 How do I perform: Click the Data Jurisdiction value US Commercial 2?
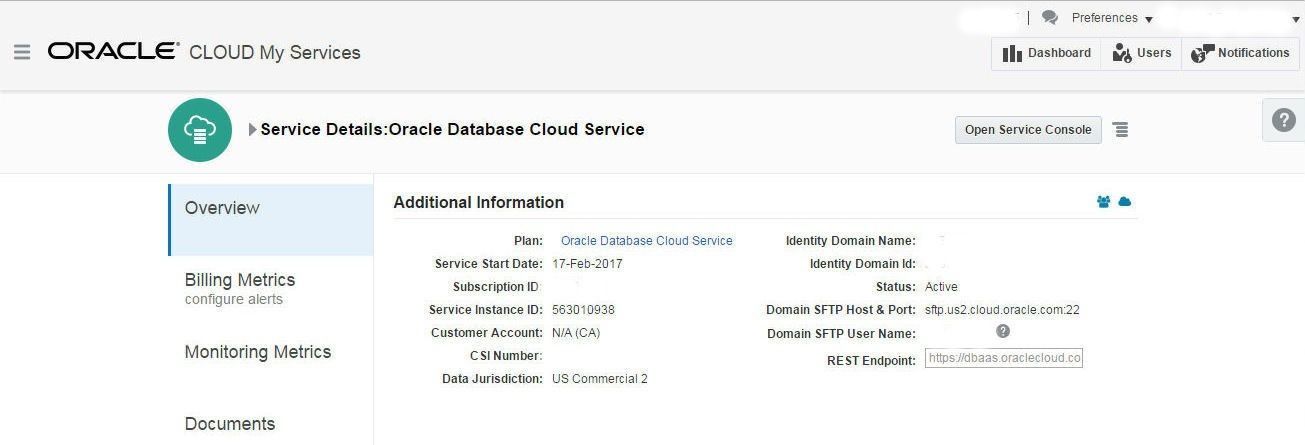(x=600, y=379)
